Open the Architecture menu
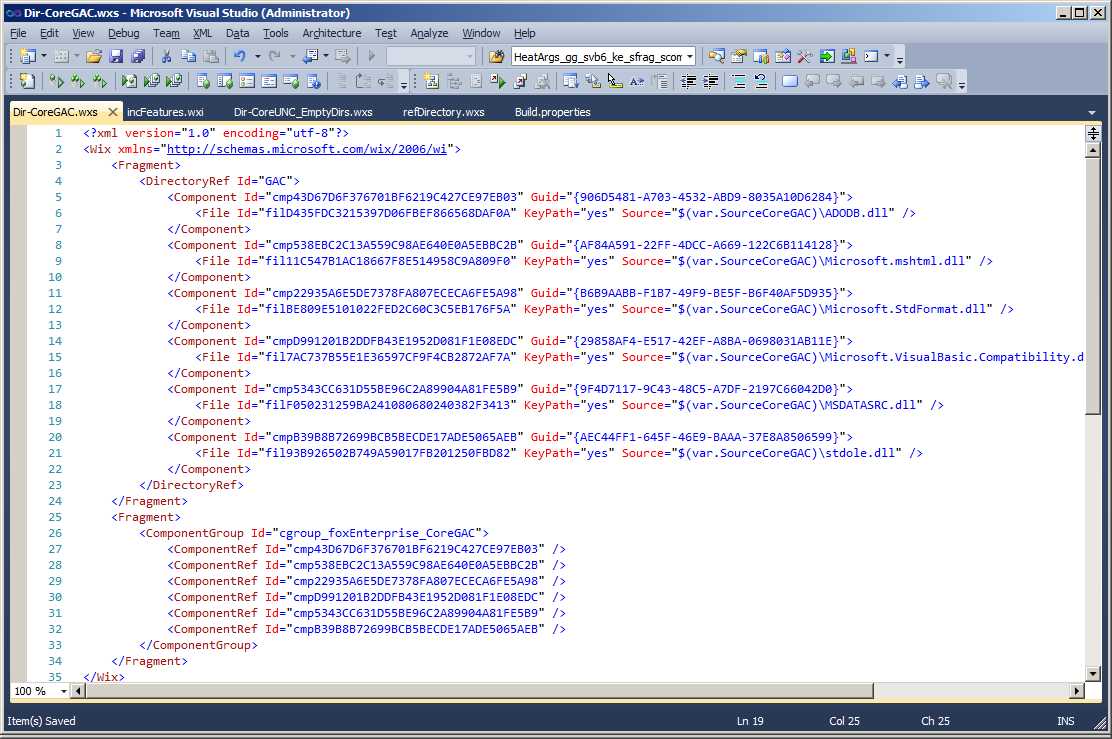This screenshot has height=739, width=1112. pyautogui.click(x=332, y=33)
